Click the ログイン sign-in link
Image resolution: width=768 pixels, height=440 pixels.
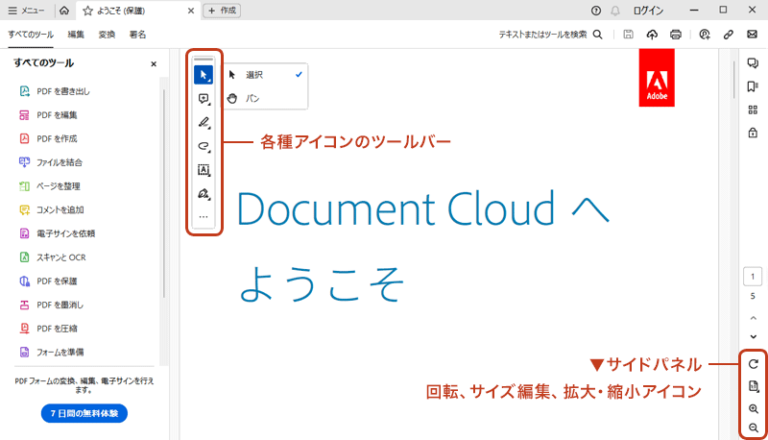[x=648, y=10]
